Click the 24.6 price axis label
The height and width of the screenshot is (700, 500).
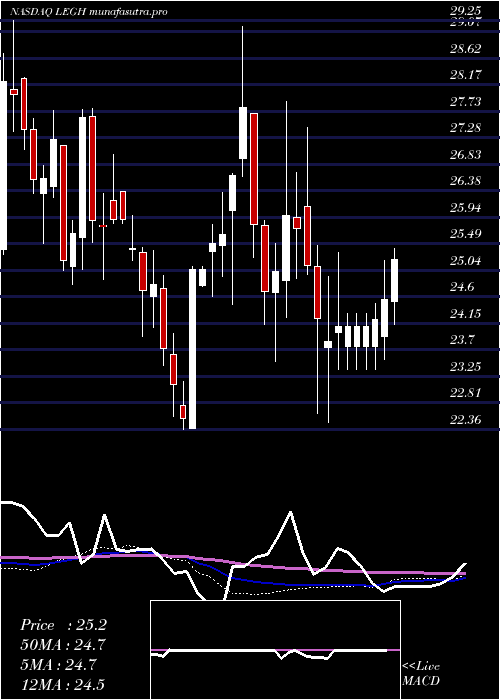pyautogui.click(x=462, y=287)
